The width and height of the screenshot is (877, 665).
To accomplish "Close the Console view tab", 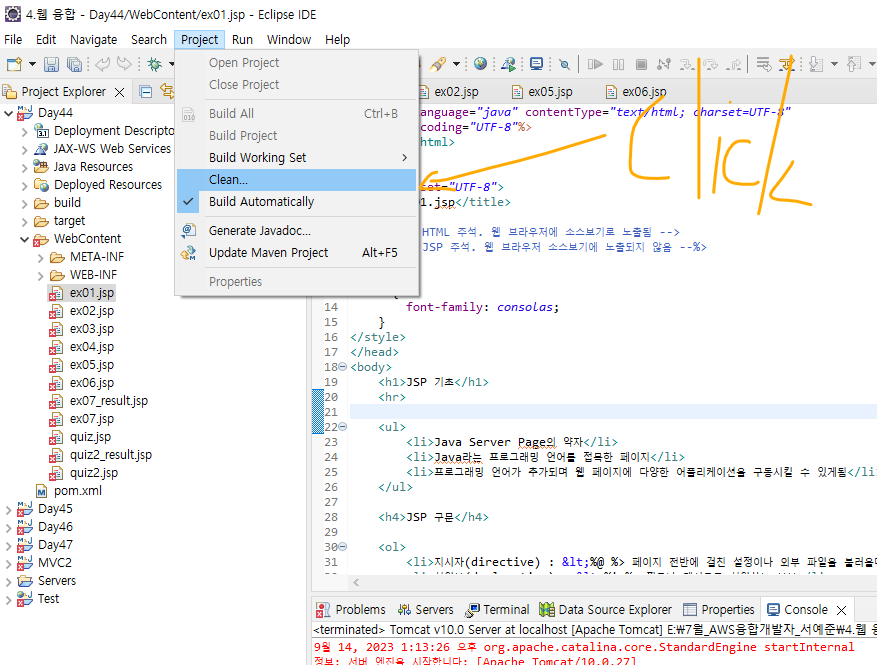I will point(841,610).
